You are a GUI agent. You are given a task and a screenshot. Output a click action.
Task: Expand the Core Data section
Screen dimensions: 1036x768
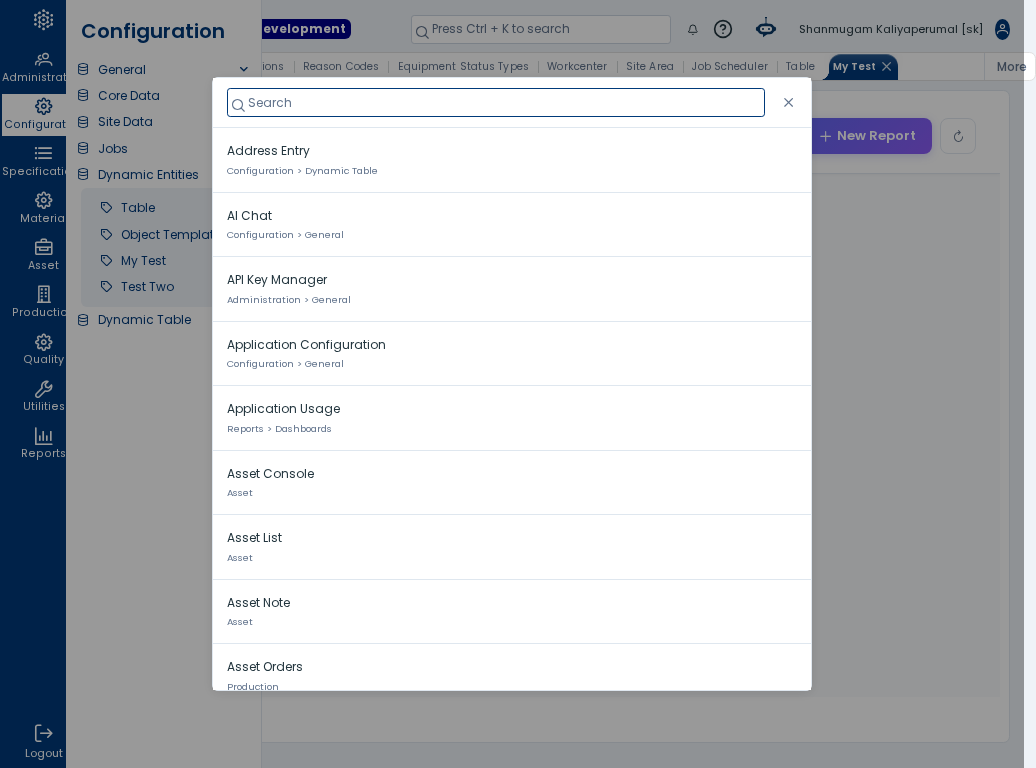pos(129,95)
